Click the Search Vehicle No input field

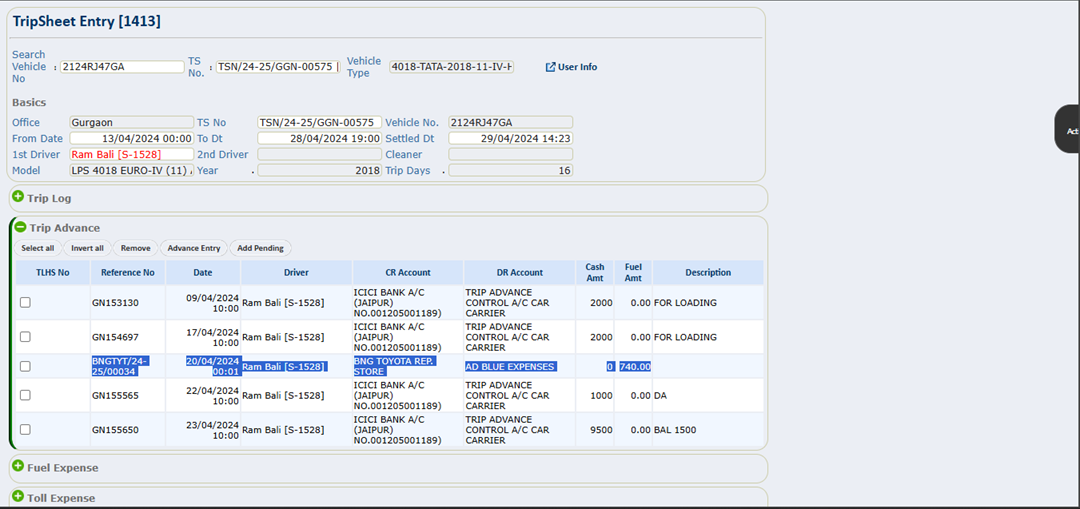coord(122,67)
